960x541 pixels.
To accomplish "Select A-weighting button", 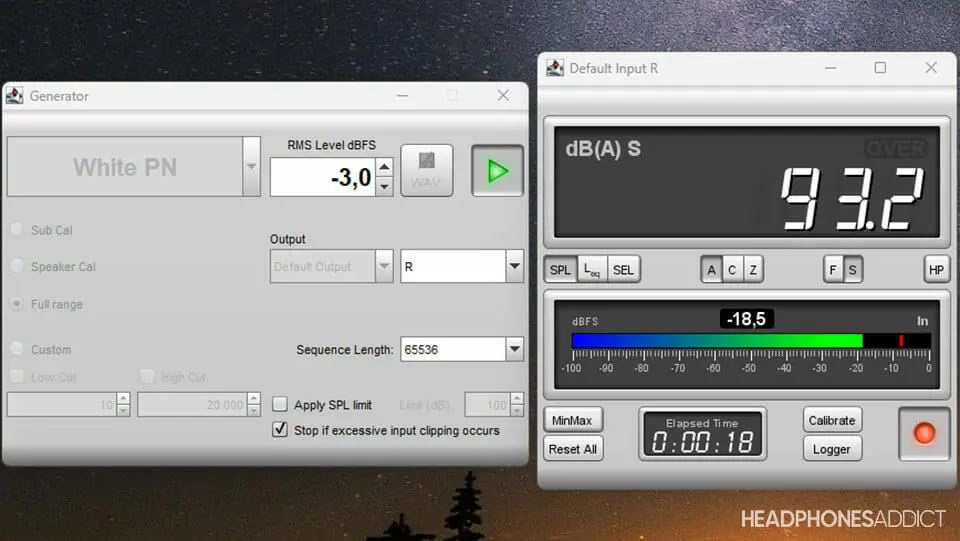I will click(x=712, y=269).
